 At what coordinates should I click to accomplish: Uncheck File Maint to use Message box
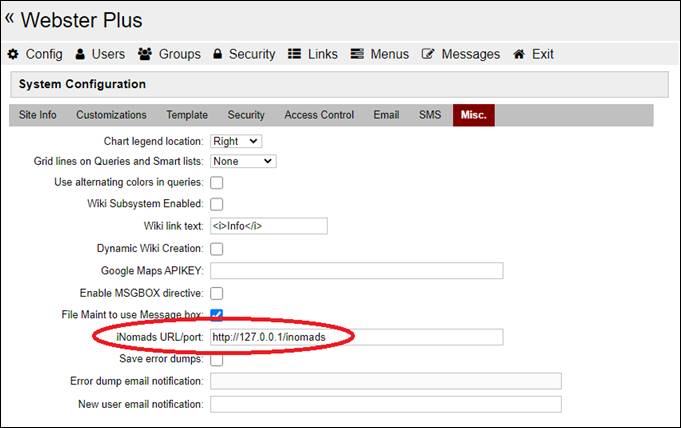[x=217, y=315]
